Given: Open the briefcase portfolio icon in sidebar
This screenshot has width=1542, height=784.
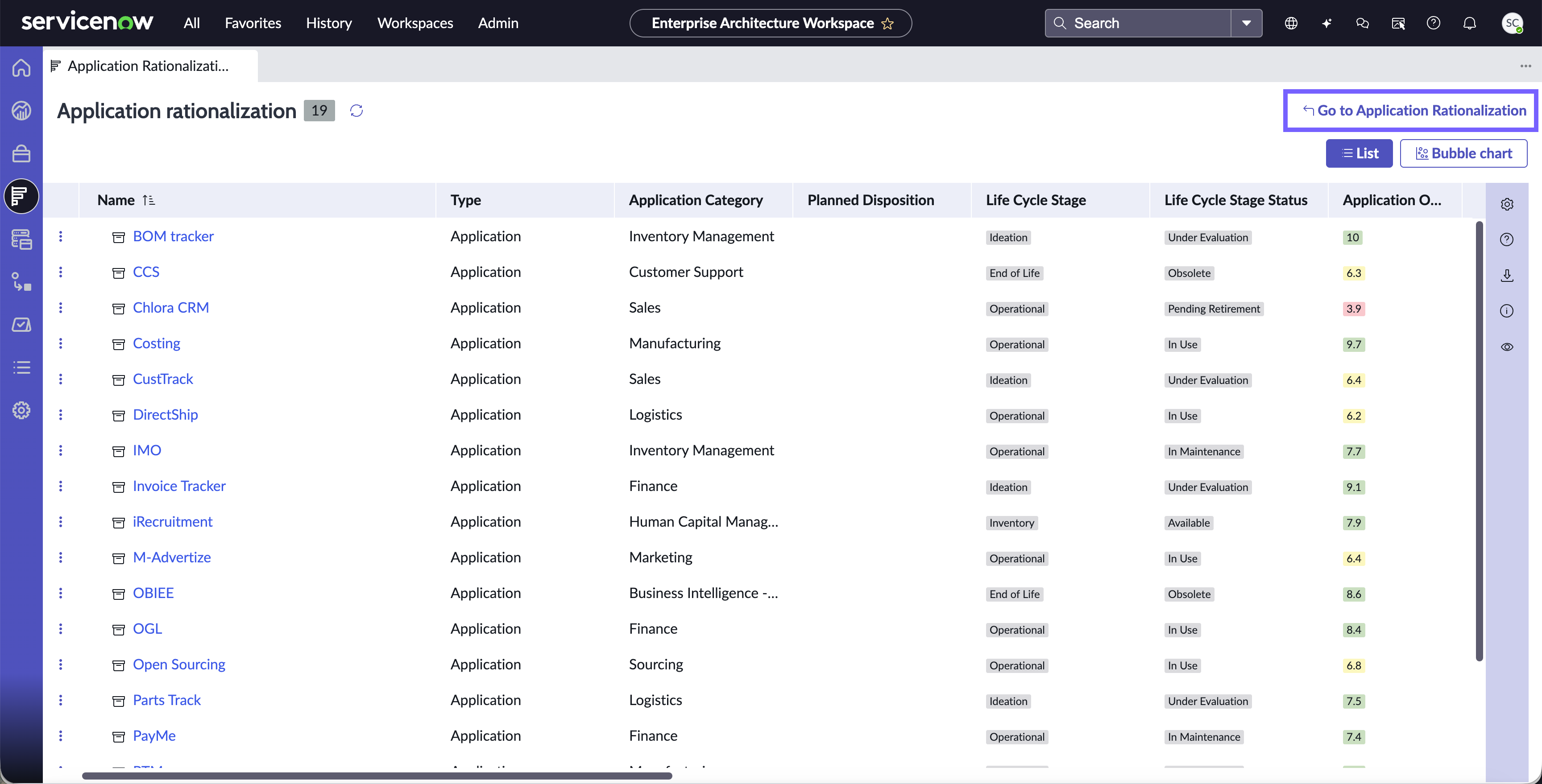Looking at the screenshot, I should pos(21,154).
